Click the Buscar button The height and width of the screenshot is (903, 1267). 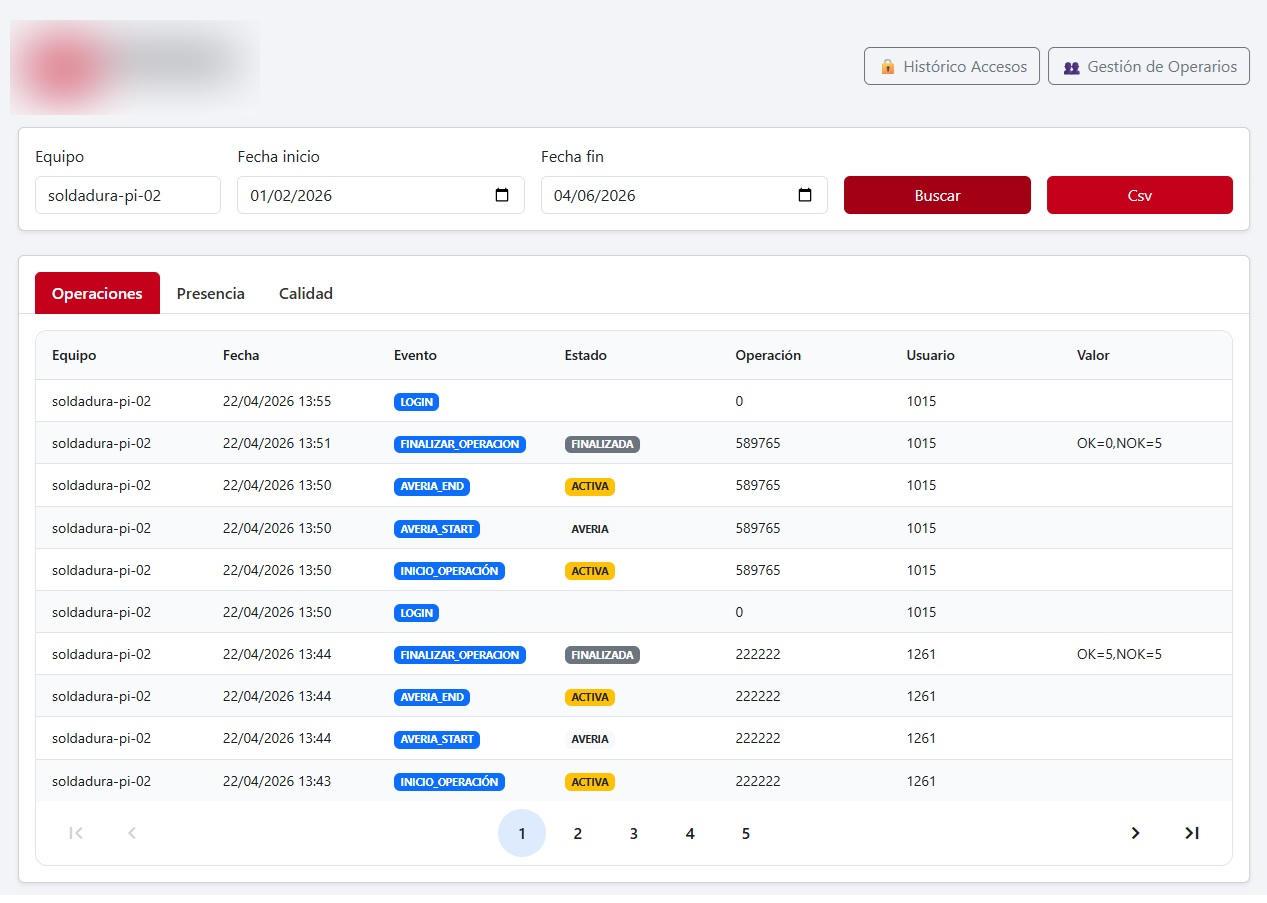[x=937, y=195]
